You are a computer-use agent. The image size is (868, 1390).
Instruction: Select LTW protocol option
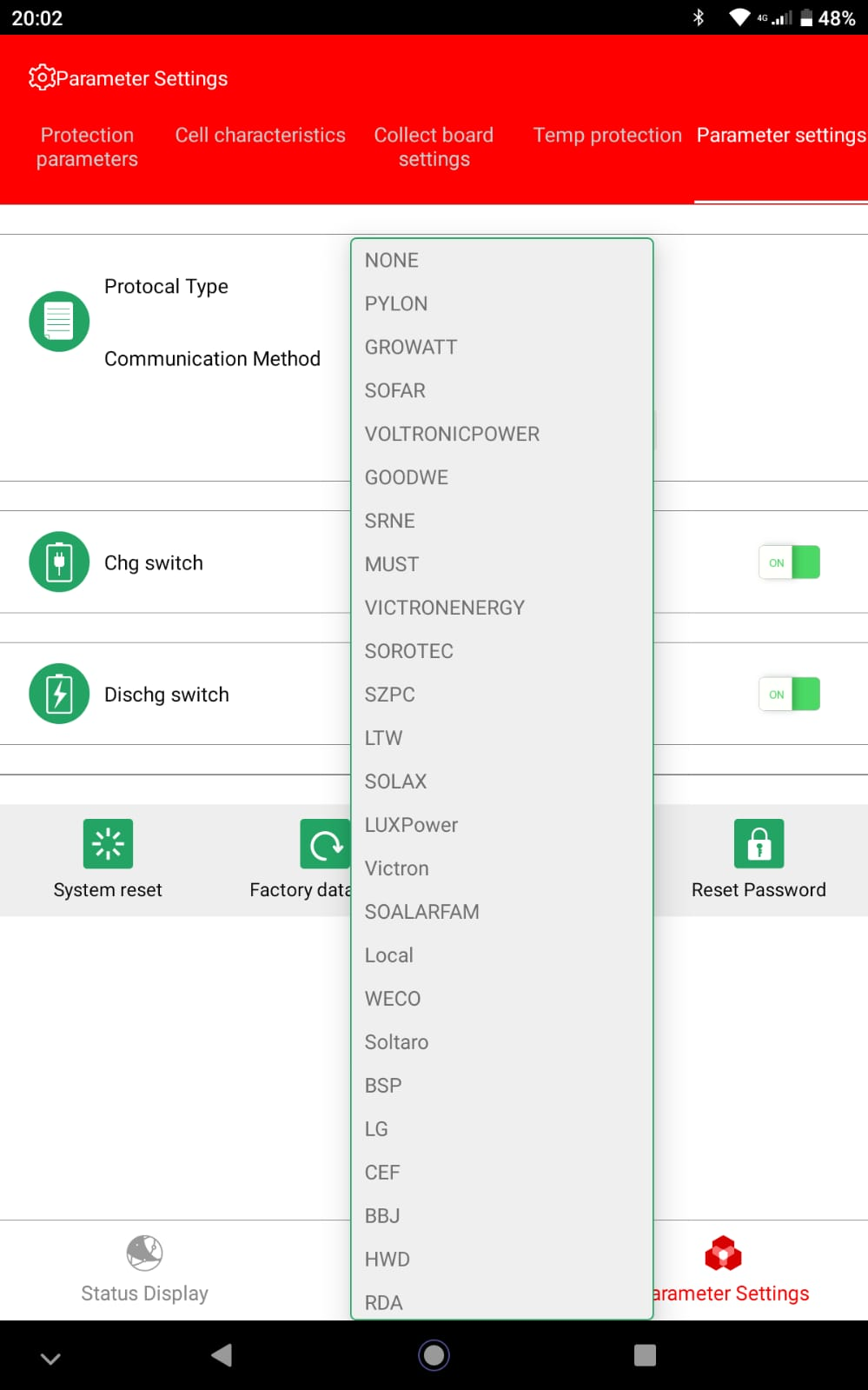pyautogui.click(x=502, y=738)
